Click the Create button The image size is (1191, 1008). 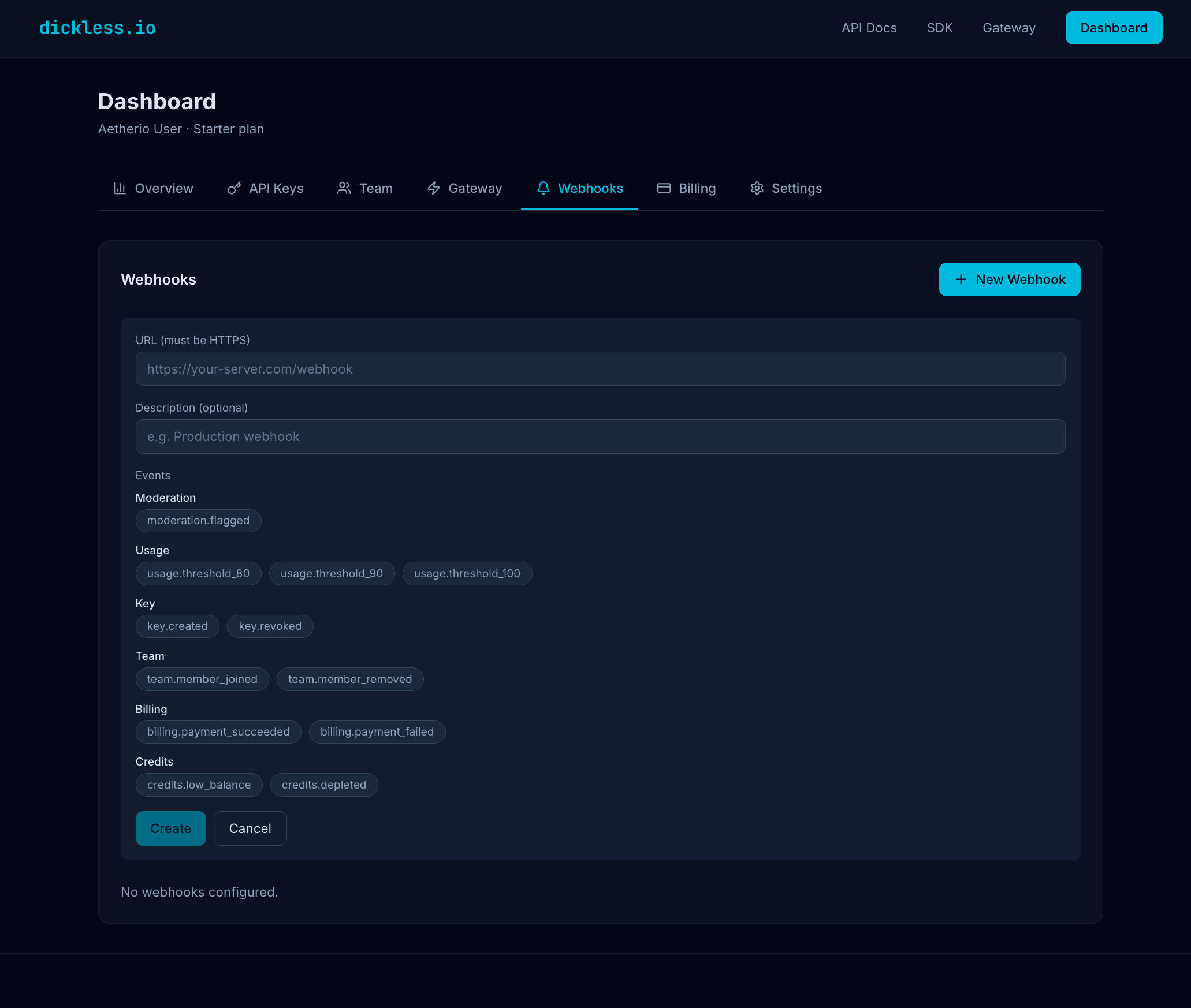pyautogui.click(x=170, y=828)
